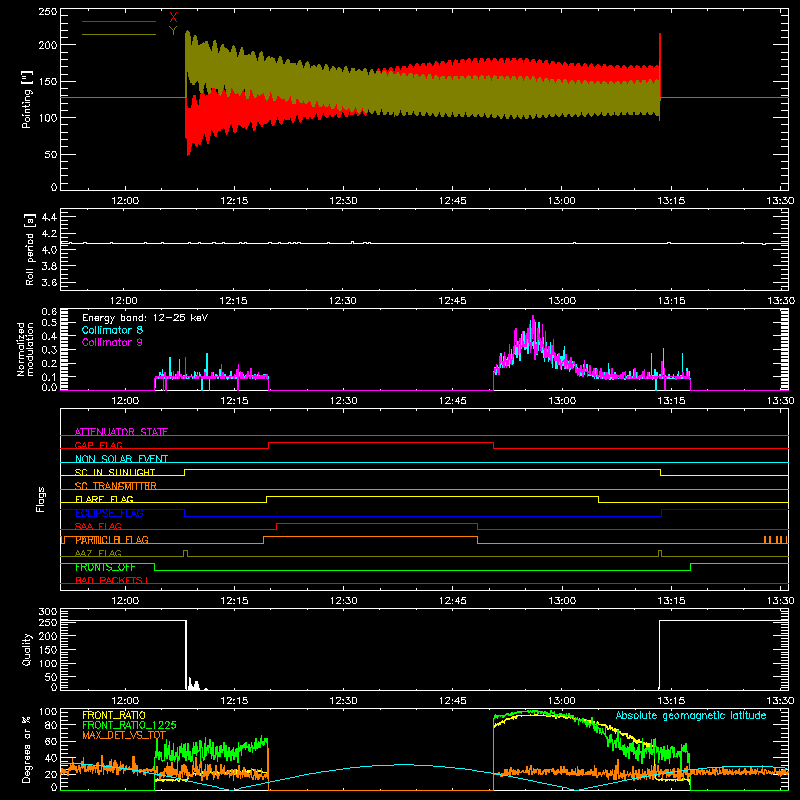800x800 pixels.
Task: Click the olive Y legend label
Action: click(x=173, y=31)
